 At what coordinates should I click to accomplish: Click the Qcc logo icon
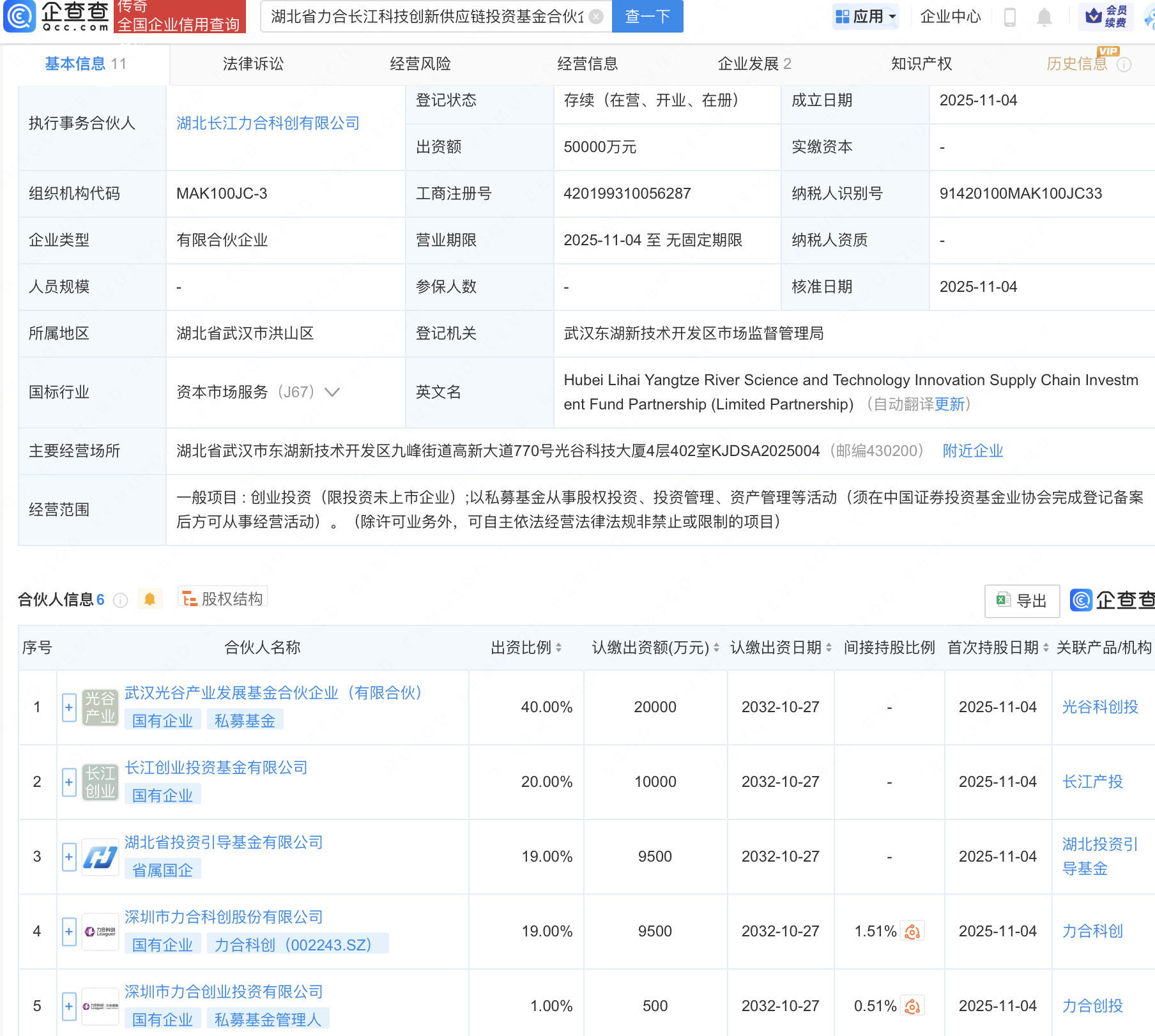click(19, 17)
